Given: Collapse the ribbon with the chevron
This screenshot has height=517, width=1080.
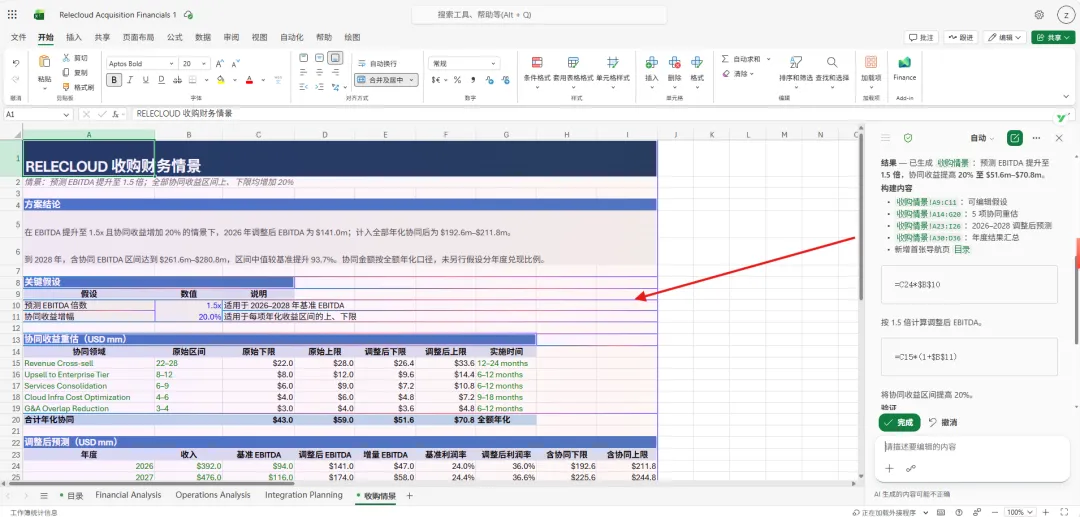Looking at the screenshot, I should [1067, 98].
